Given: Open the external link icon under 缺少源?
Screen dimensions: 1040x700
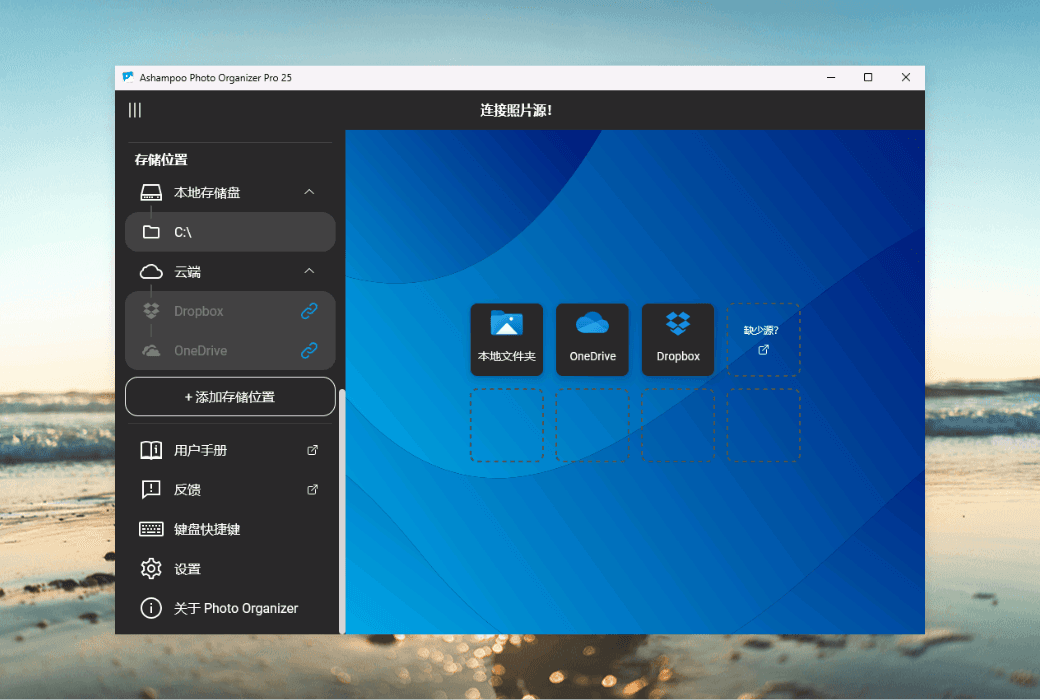Looking at the screenshot, I should [763, 350].
